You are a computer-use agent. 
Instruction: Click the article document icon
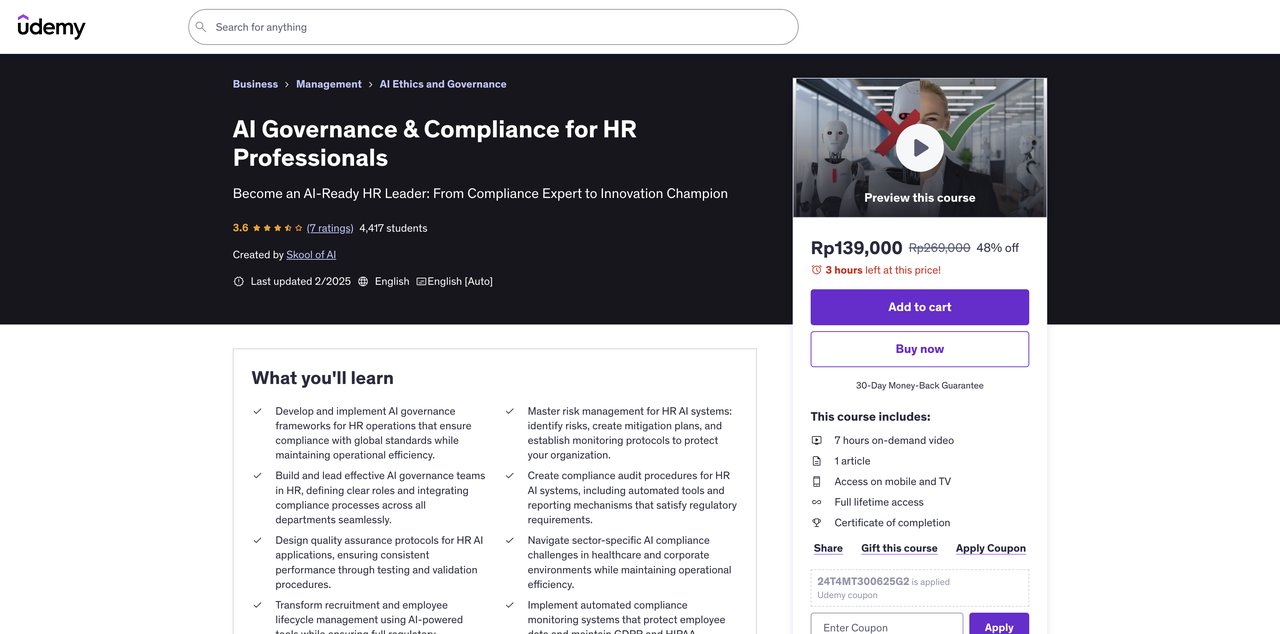[816, 461]
